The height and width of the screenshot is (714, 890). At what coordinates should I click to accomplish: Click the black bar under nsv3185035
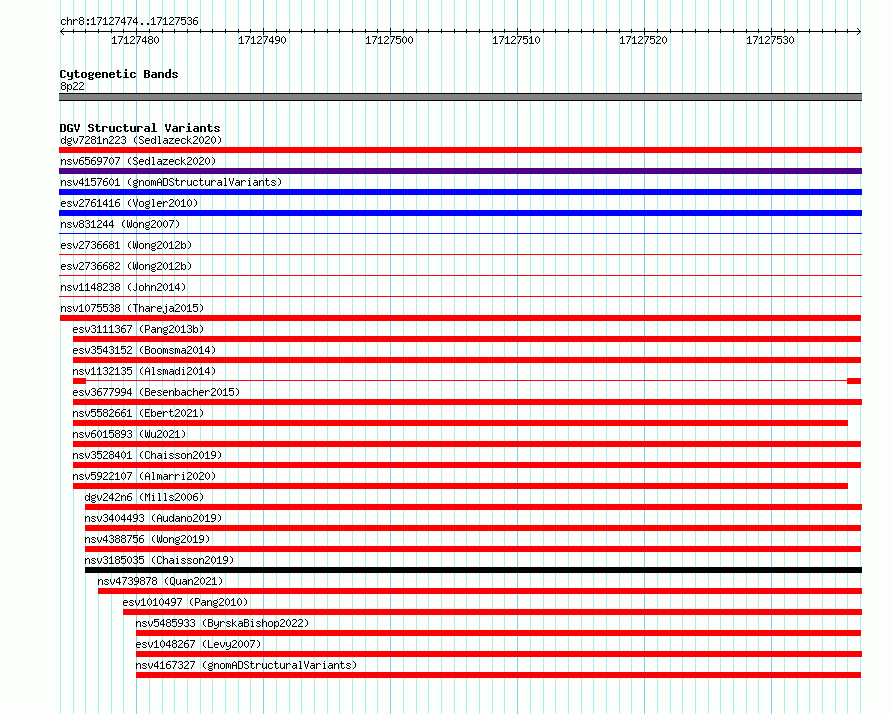(473, 570)
